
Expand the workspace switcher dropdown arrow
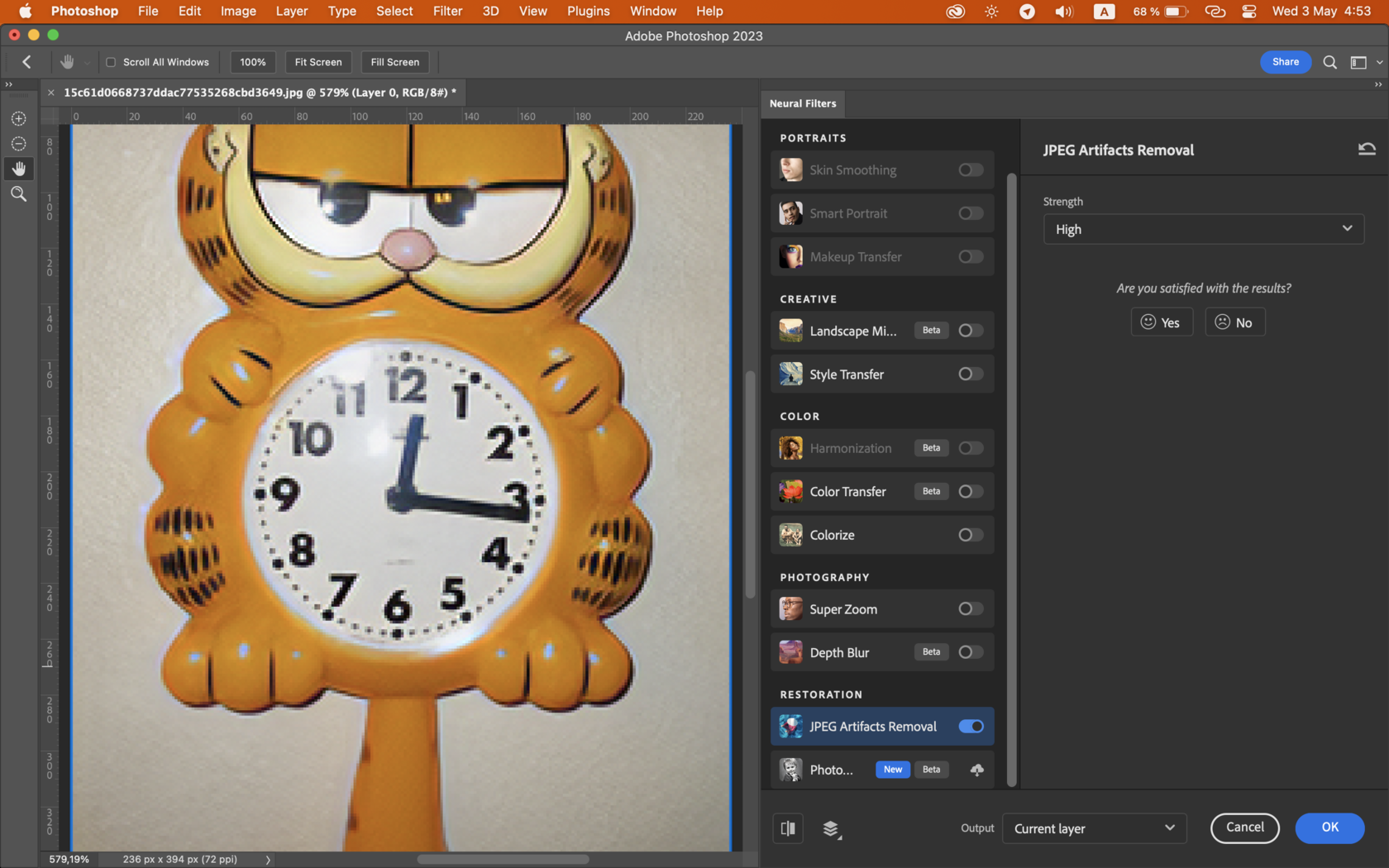coord(1378,62)
